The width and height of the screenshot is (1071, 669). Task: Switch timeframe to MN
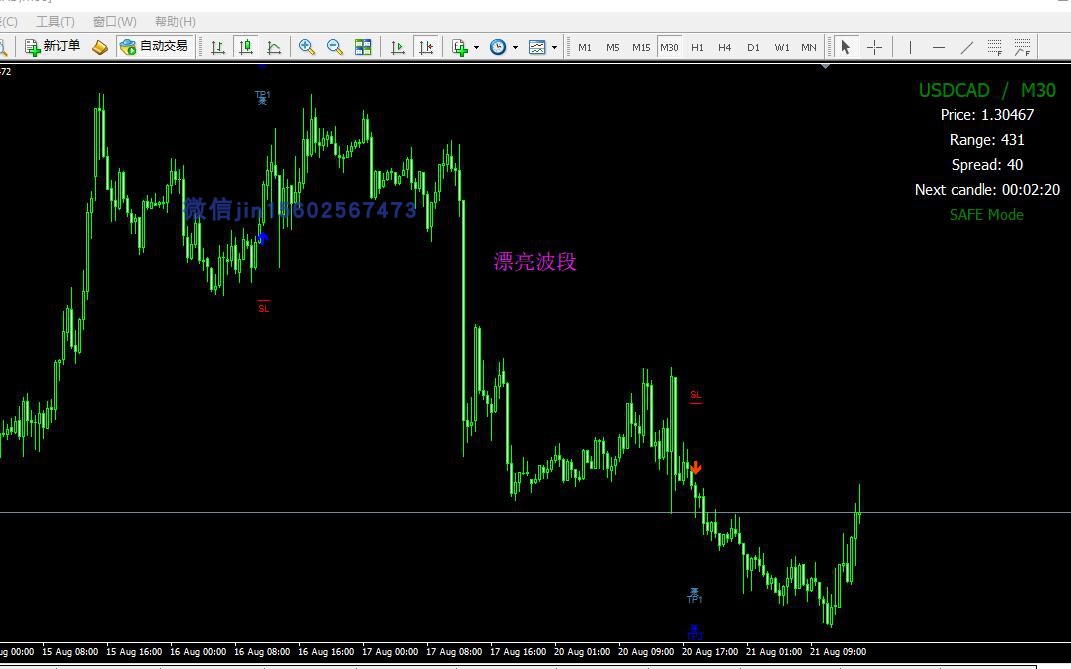coord(809,47)
